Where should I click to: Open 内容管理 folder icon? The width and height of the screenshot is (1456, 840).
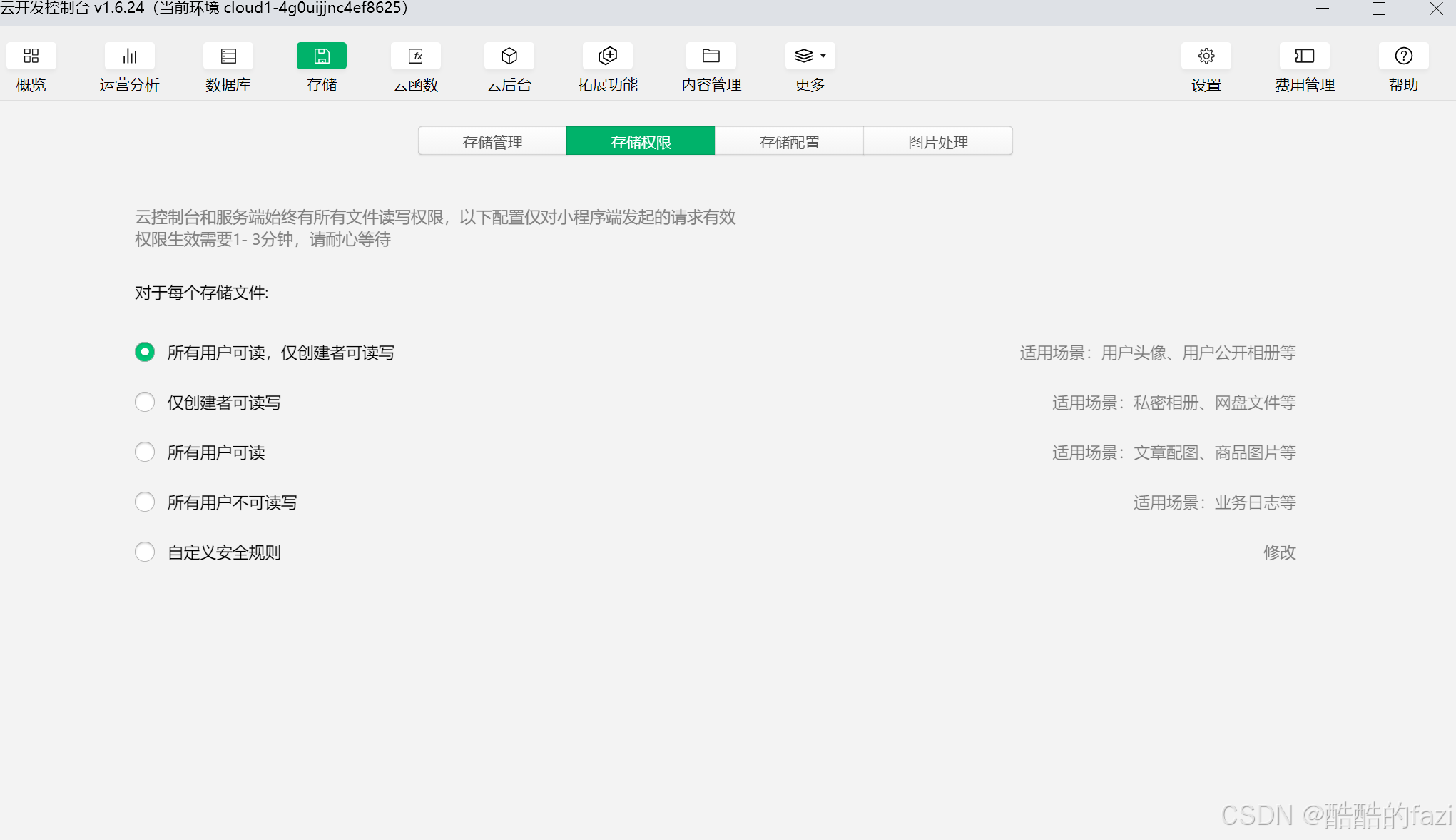tap(711, 56)
